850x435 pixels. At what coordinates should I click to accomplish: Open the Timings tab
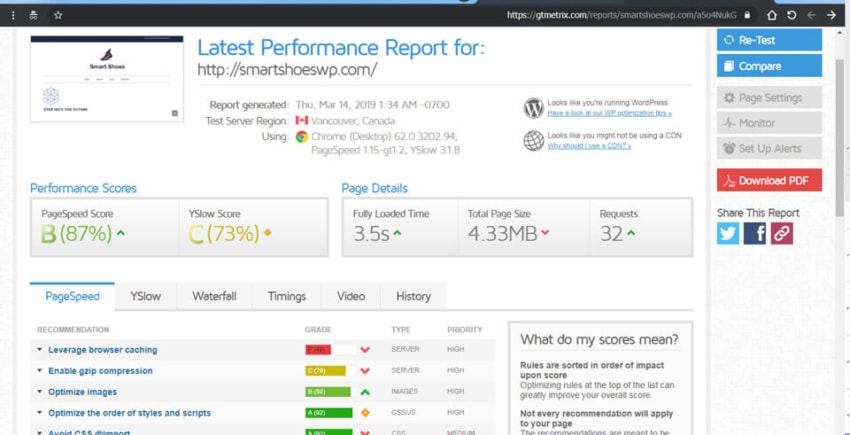[287, 297]
